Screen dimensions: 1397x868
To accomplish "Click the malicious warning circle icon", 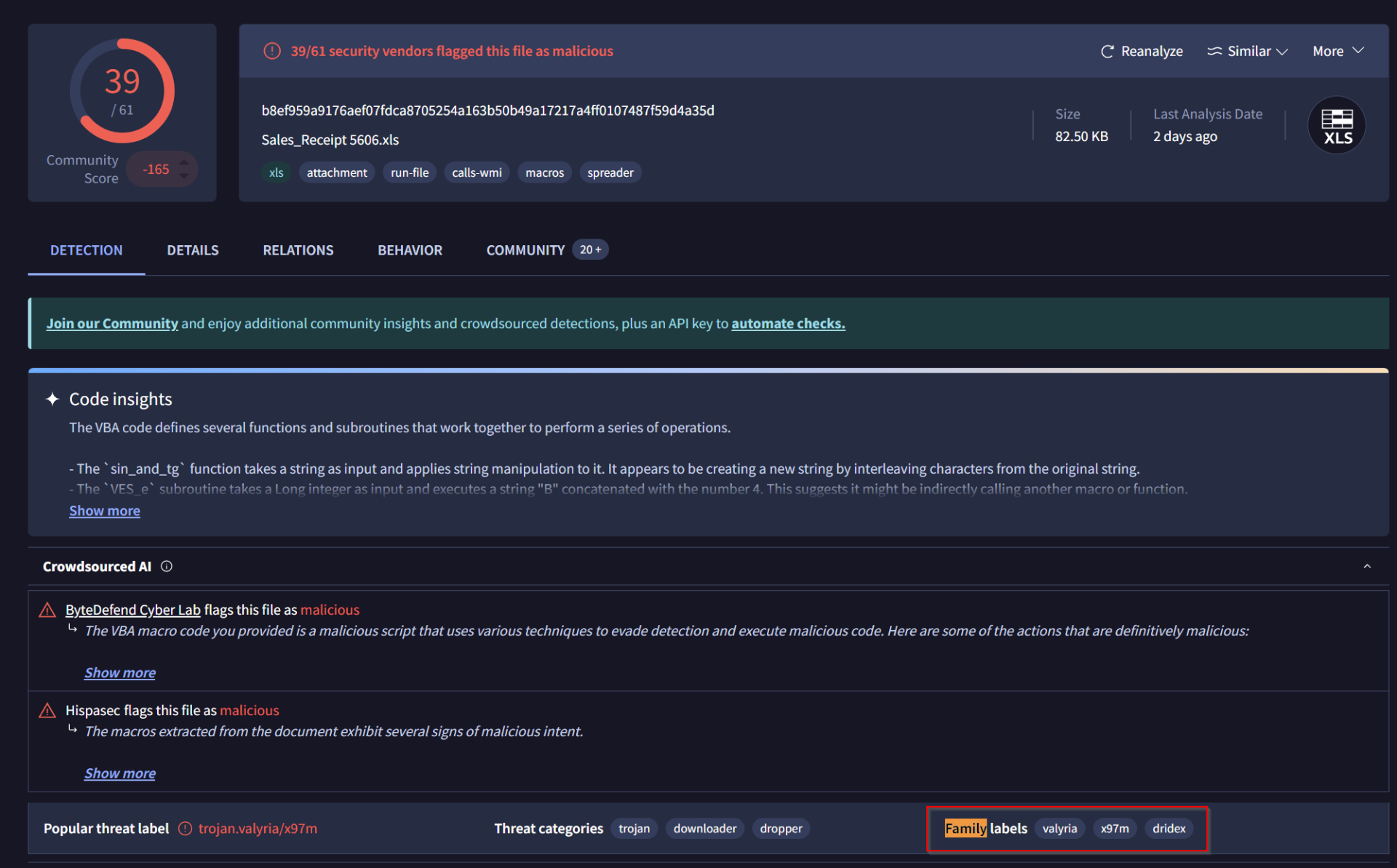I will click(272, 51).
